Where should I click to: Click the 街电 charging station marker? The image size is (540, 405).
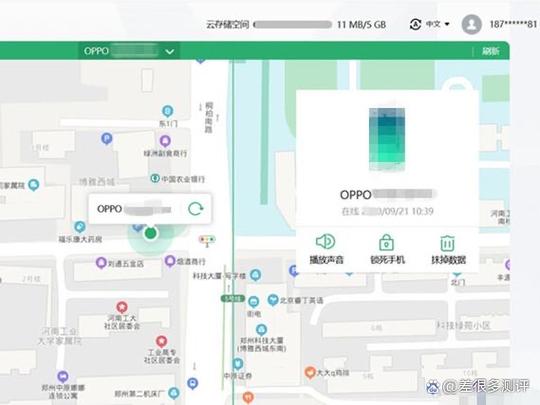[x=253, y=302]
